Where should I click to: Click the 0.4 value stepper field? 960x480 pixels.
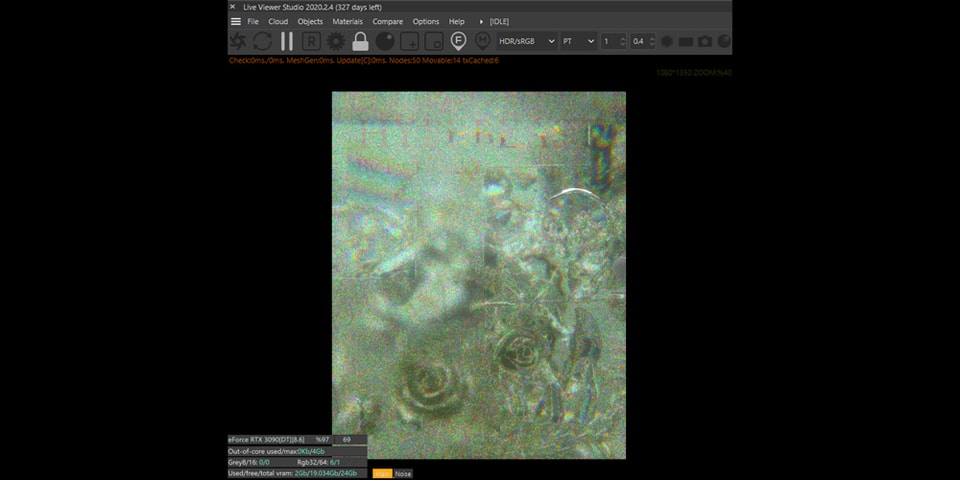click(638, 41)
